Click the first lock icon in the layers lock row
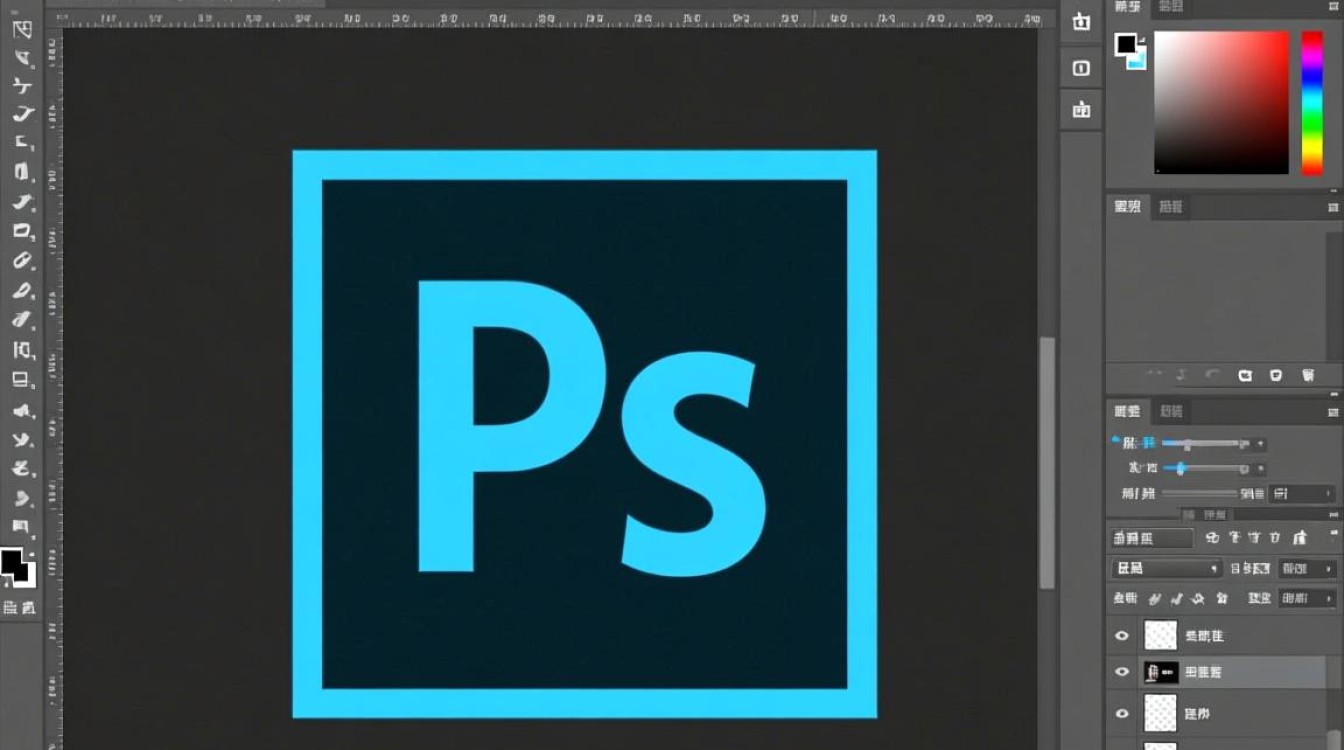1344x750 pixels. [1155, 599]
